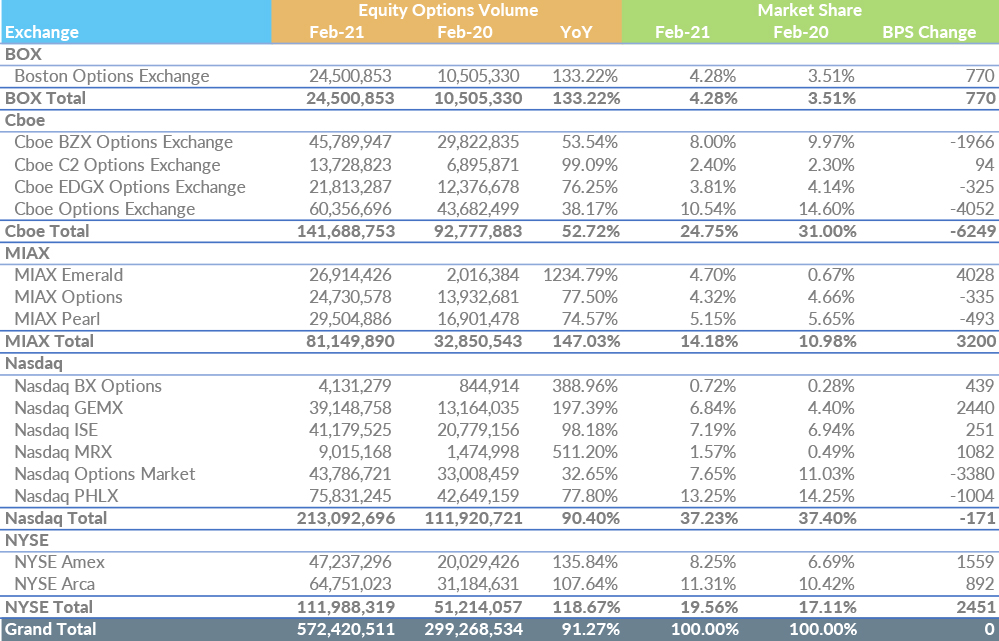The height and width of the screenshot is (641, 999).
Task: Click the MIAX group heading
Action: (x=27, y=253)
